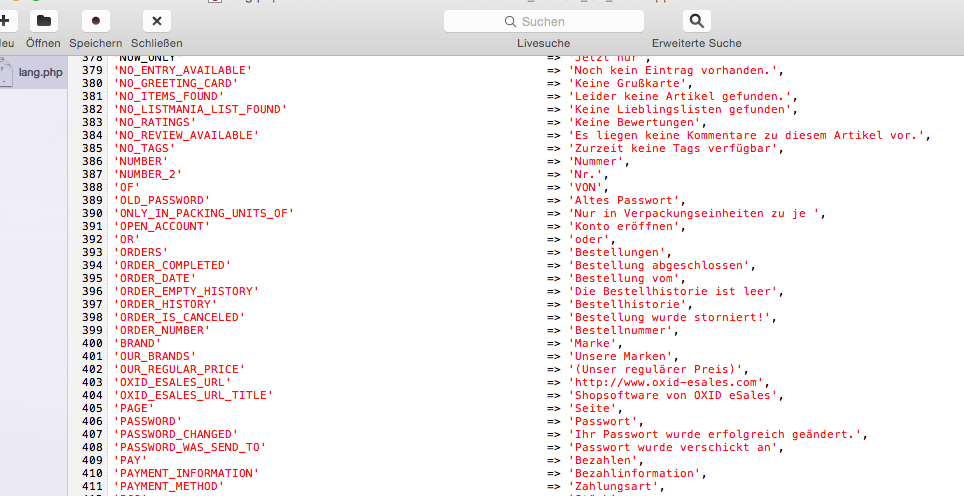964x496 pixels.
Task: Select lang.php document in the sidebar list
Action: (40, 73)
